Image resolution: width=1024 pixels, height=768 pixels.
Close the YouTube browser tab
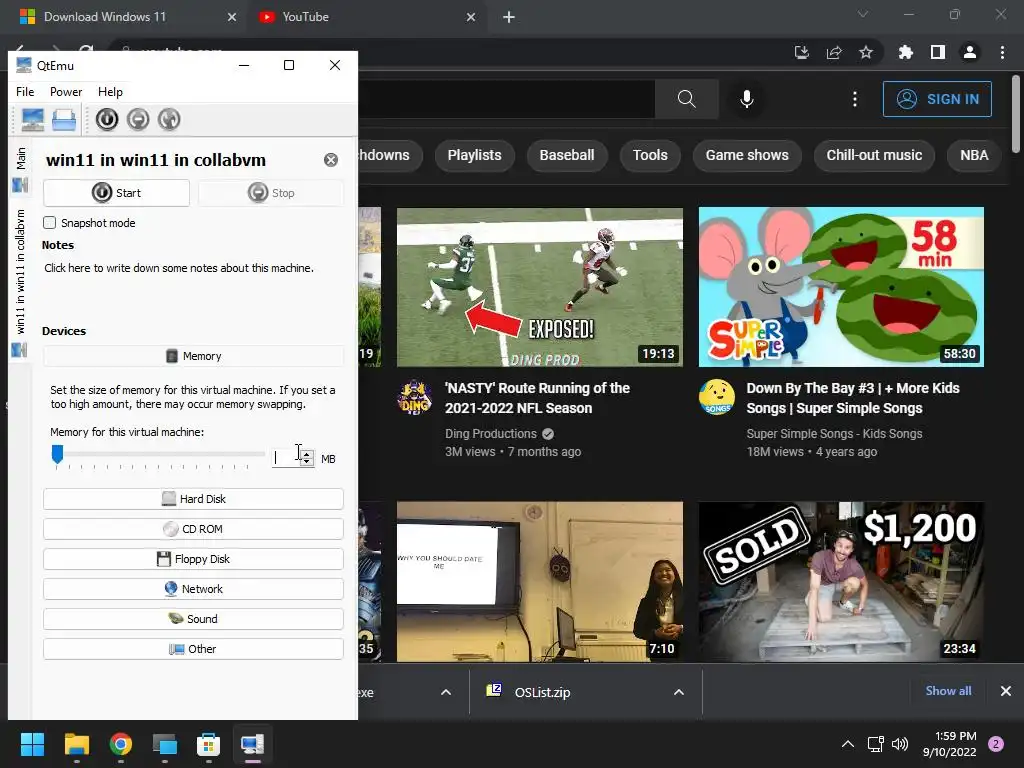coord(471,17)
